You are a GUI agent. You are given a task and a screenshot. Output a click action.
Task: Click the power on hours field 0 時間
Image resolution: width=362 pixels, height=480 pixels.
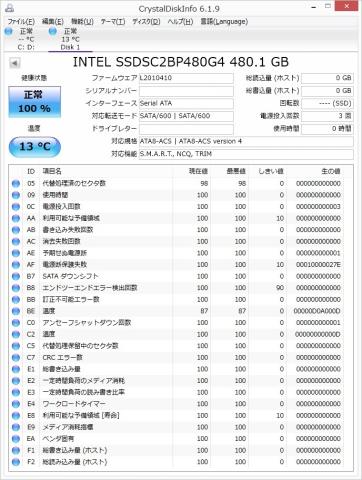tap(327, 129)
